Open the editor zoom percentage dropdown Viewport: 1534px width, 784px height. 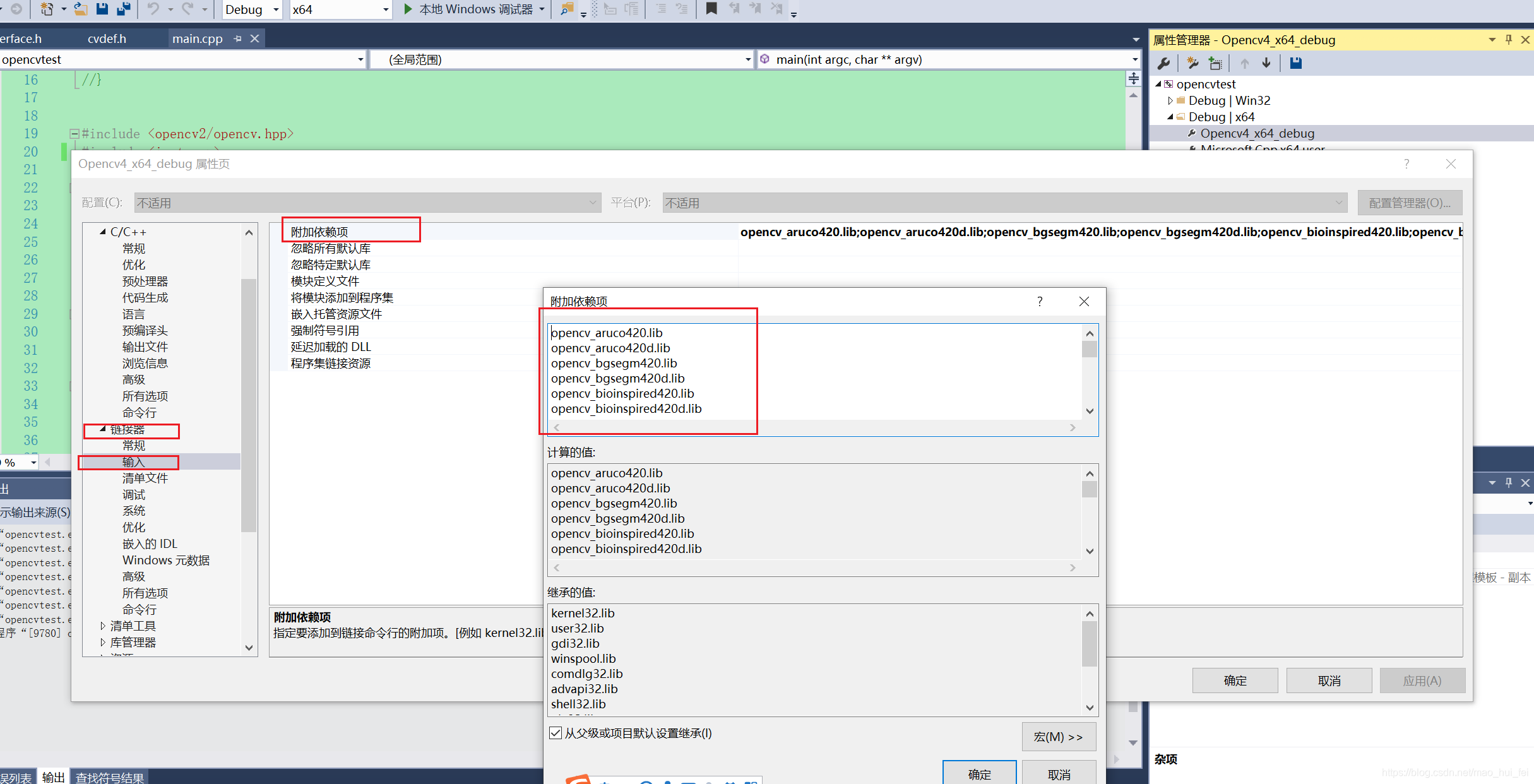click(x=34, y=463)
